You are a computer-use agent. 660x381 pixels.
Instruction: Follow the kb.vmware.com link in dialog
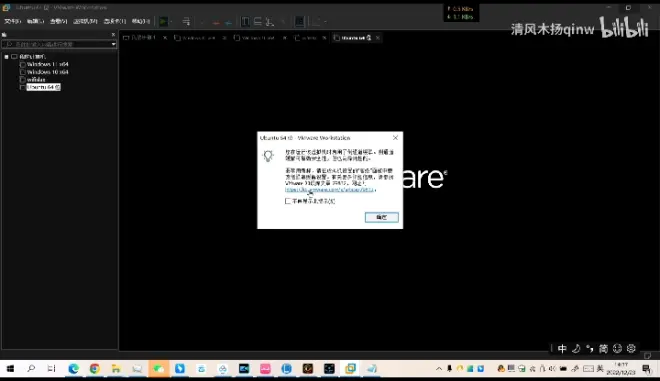click(x=330, y=190)
